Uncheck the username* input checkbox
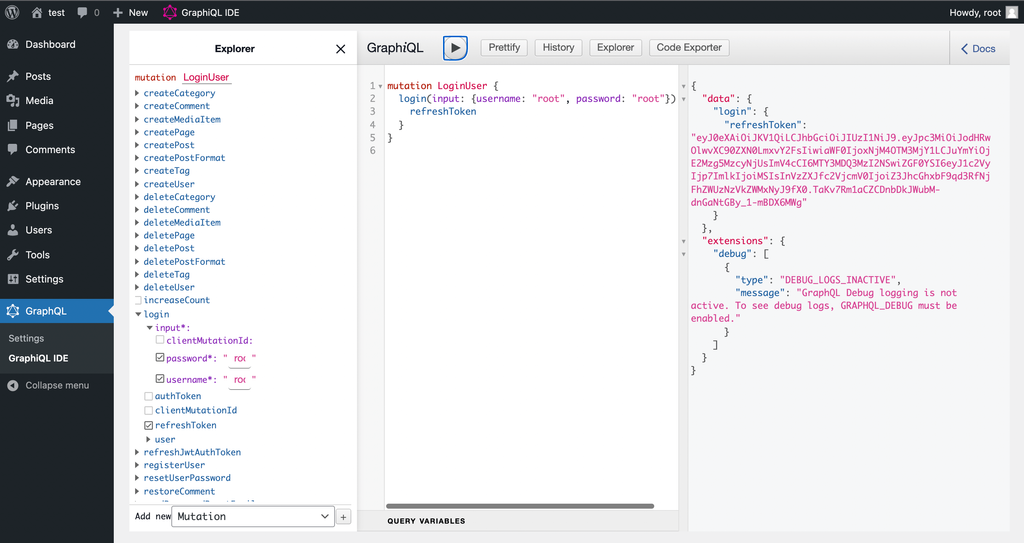The image size is (1024, 543). point(160,378)
